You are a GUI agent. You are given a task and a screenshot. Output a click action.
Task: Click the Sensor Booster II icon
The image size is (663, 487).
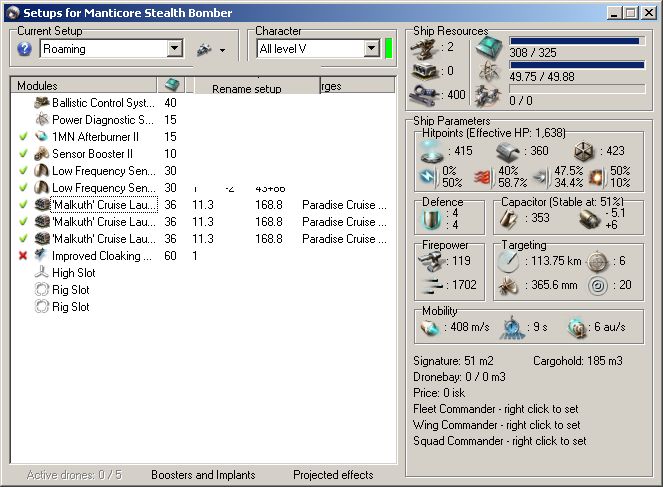click(41, 153)
